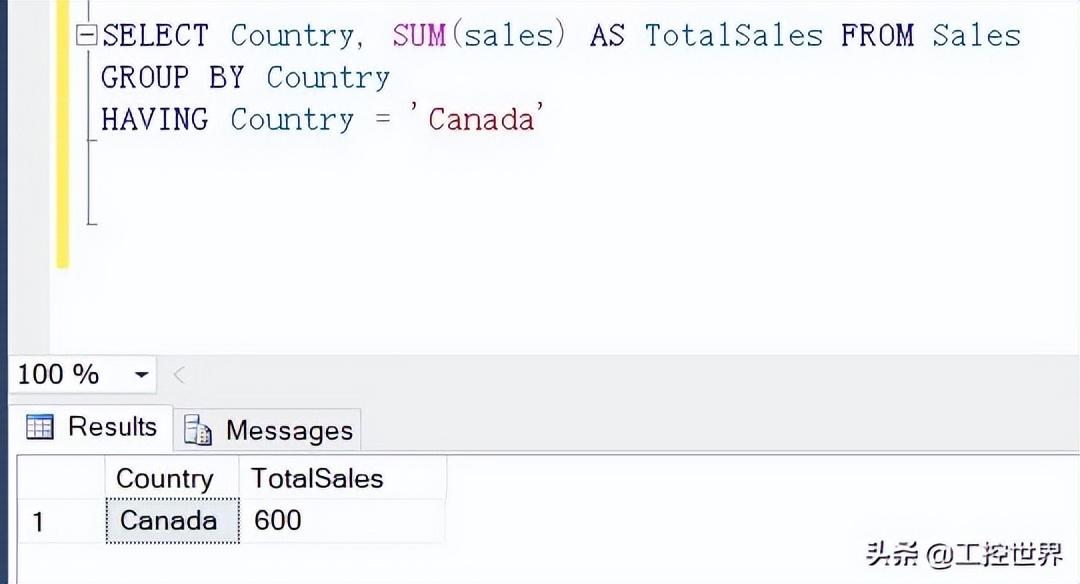Viewport: 1080px width, 584px height.
Task: Click the Canada result cell
Action: [x=169, y=521]
